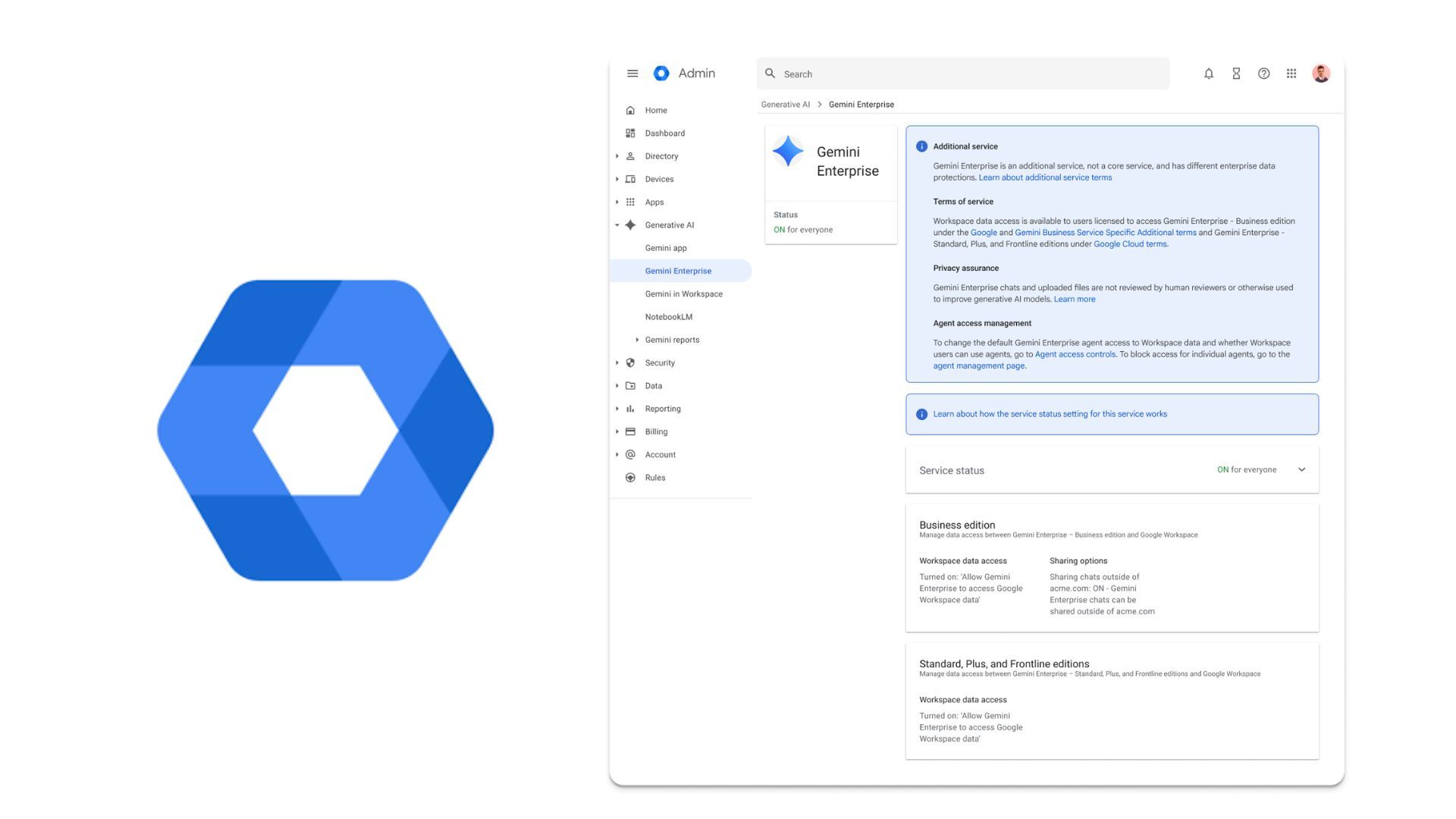The width and height of the screenshot is (1456, 819).
Task: Click the Gemini Enterprise star logo
Action: tap(788, 151)
